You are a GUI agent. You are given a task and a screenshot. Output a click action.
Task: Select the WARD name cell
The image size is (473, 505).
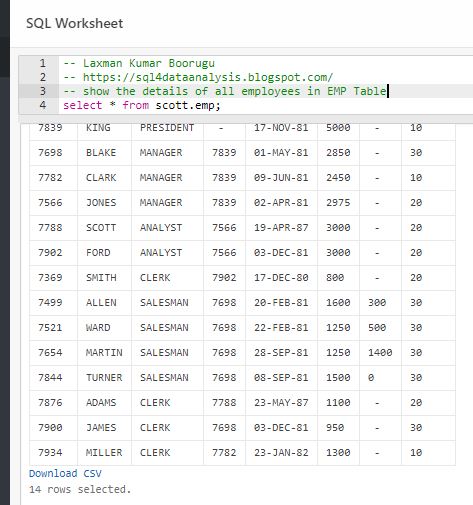point(98,328)
